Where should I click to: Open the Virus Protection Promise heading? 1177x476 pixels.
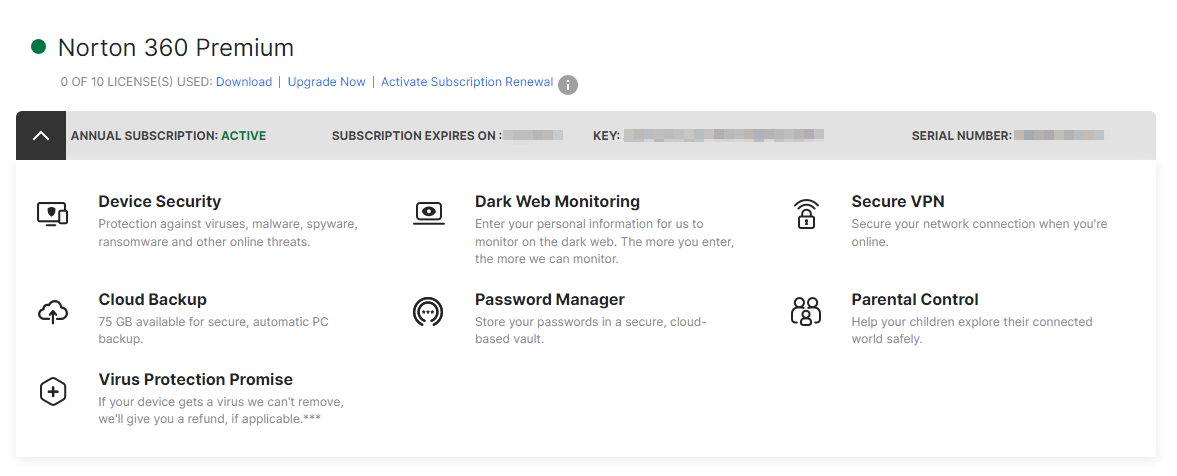pyautogui.click(x=195, y=380)
